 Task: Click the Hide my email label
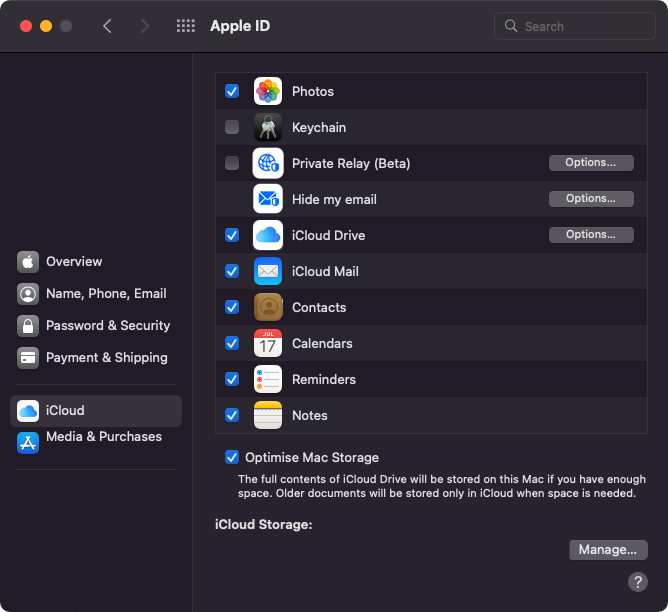click(x=334, y=199)
